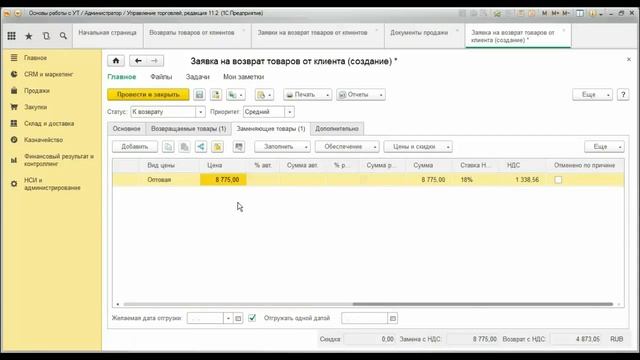Open the History icon in top panel
This screenshot has height=360, width=640.
coord(46,36)
